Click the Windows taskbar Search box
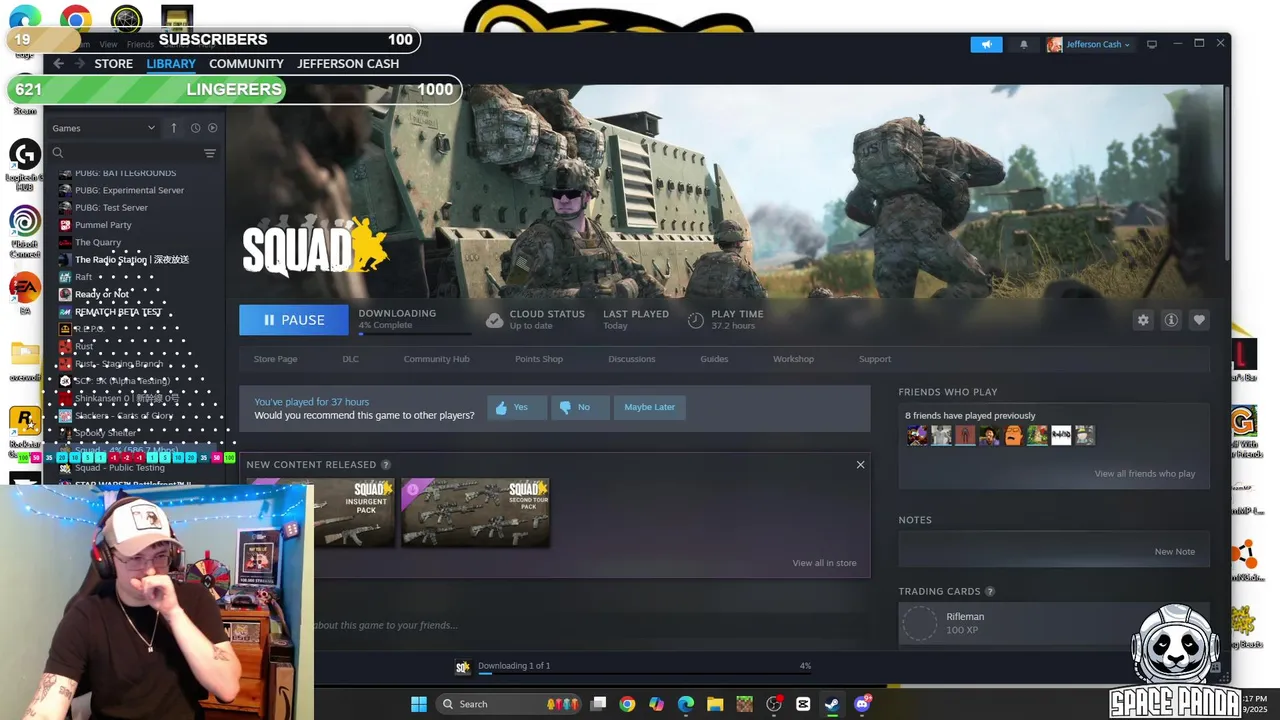This screenshot has height=720, width=1280. pos(510,704)
